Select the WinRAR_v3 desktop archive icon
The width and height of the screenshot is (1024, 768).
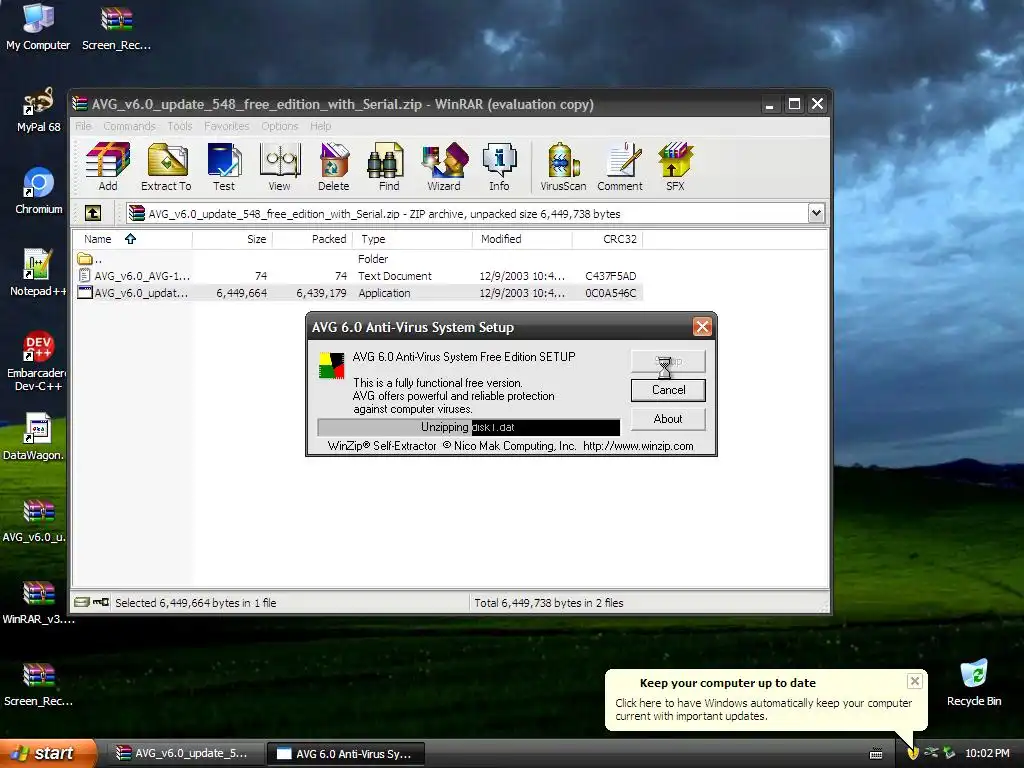pos(38,601)
